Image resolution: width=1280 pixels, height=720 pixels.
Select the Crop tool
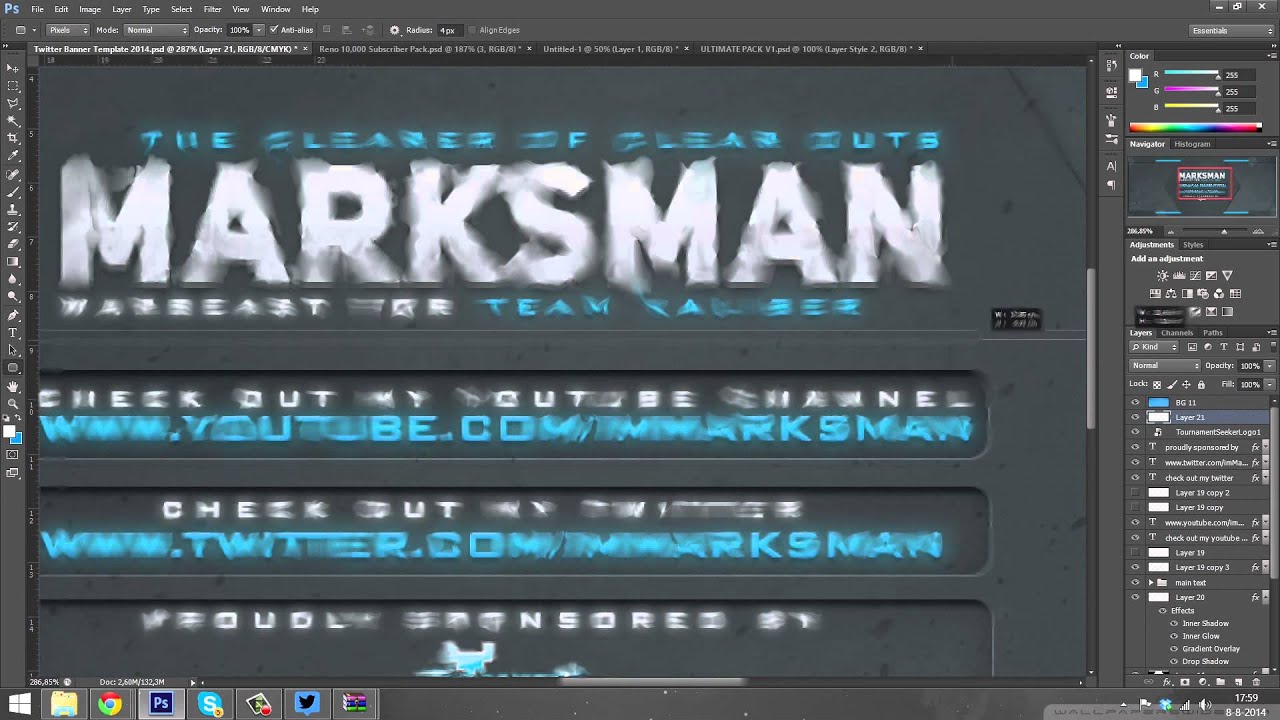tap(13, 138)
